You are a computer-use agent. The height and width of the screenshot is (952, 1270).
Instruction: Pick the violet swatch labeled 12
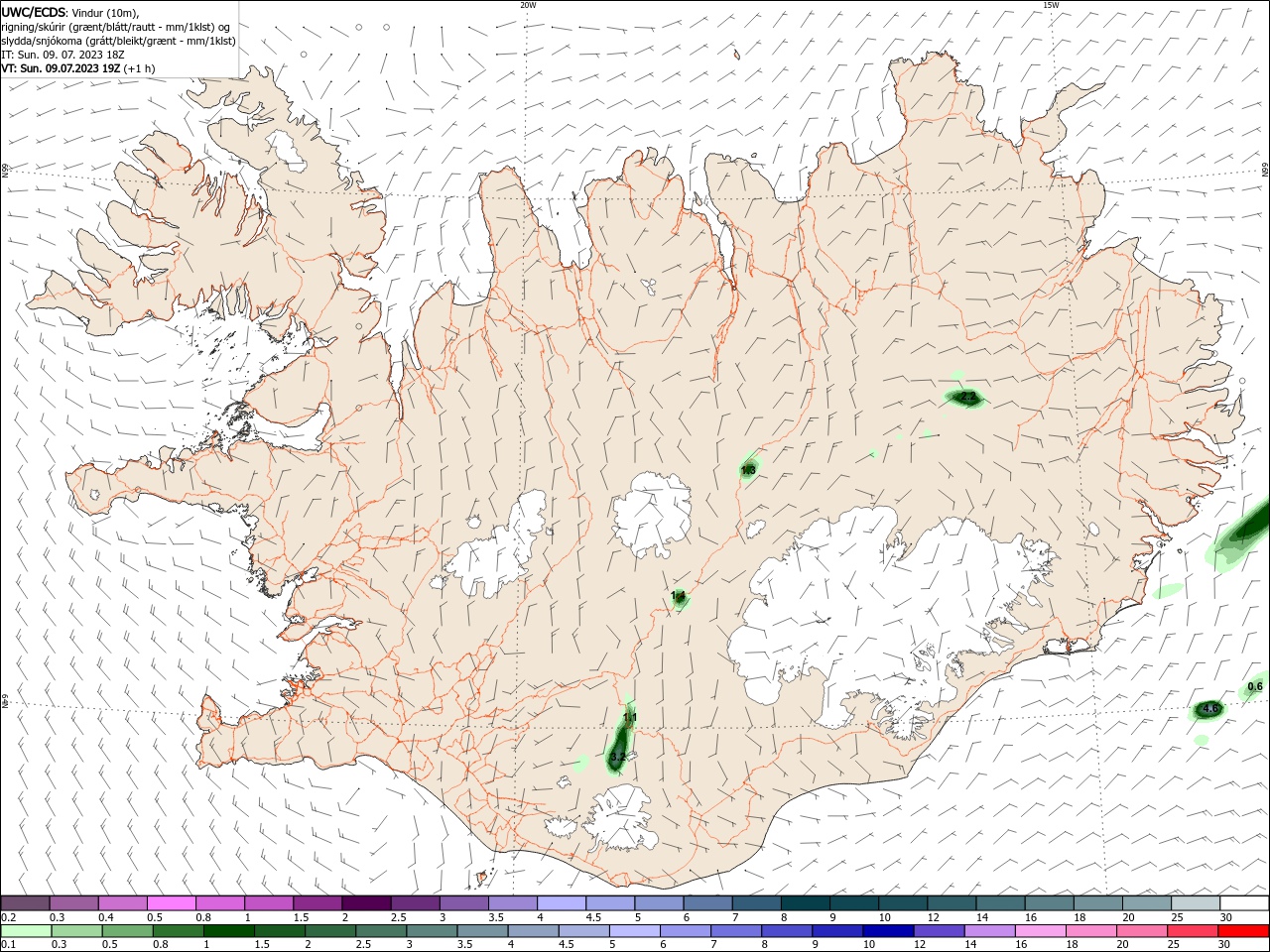tap(938, 931)
